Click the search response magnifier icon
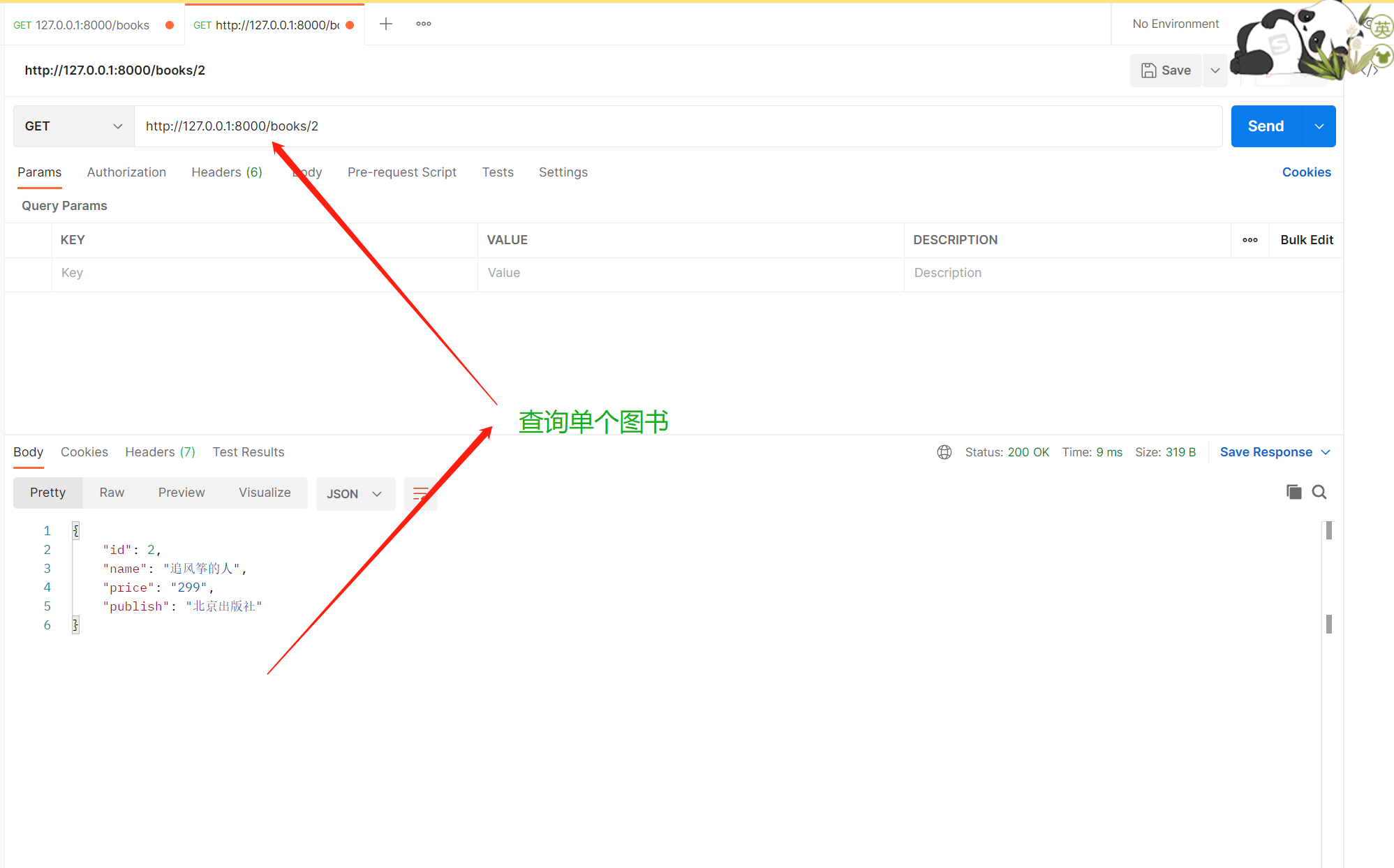The image size is (1394, 868). [1319, 492]
